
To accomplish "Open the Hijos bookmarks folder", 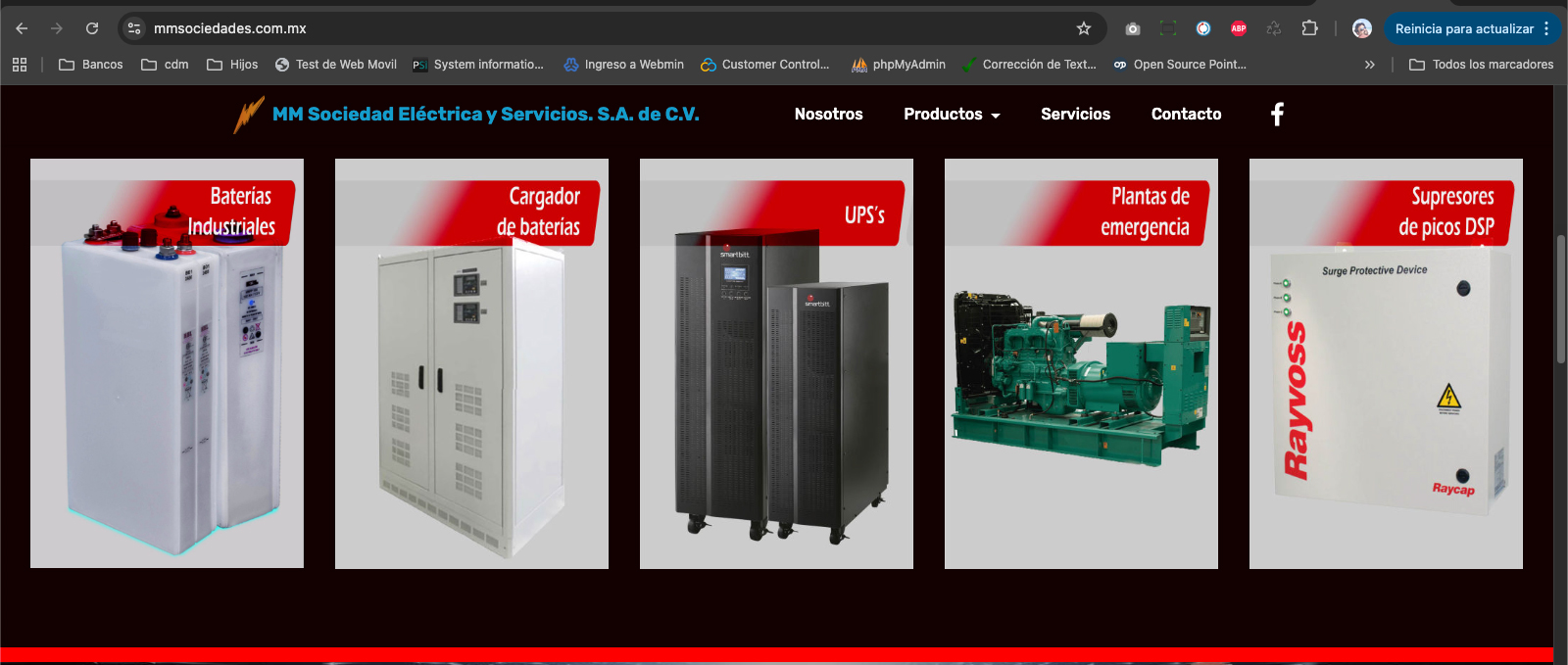I will 232,65.
